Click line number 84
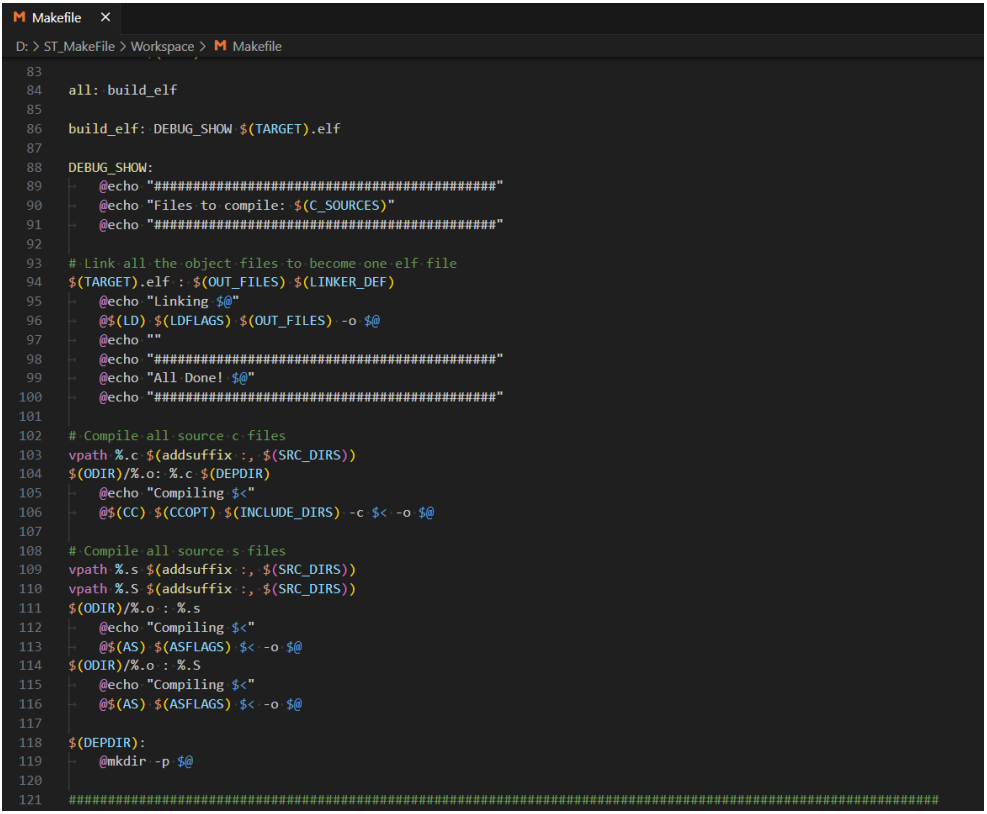The width and height of the screenshot is (987, 814). (x=34, y=91)
